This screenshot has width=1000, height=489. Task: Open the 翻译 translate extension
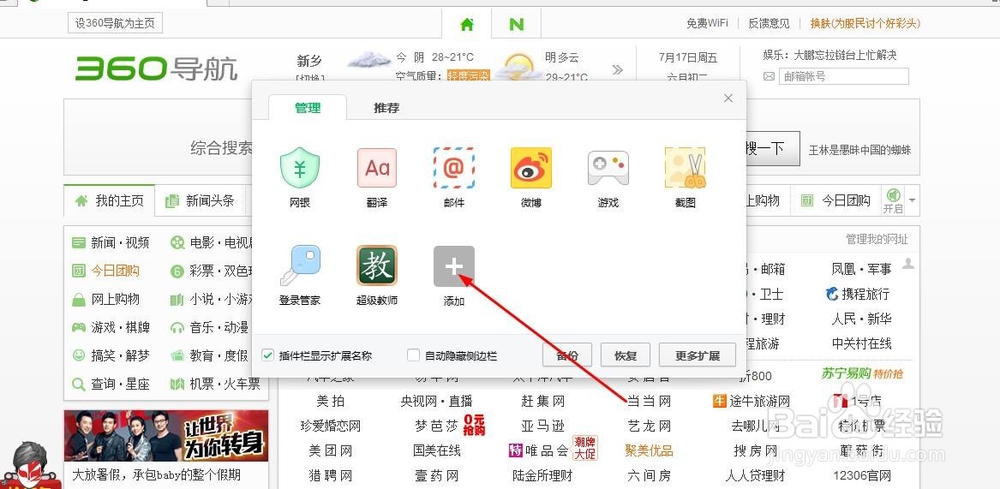click(x=376, y=168)
